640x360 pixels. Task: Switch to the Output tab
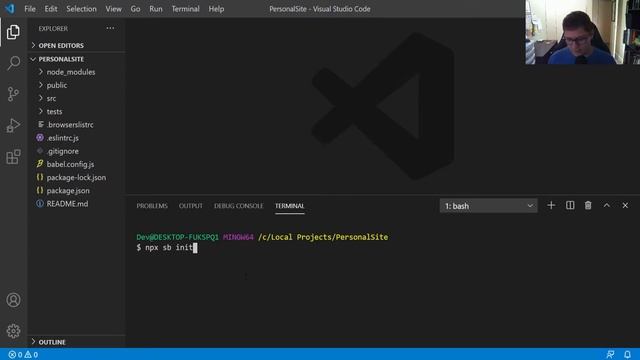click(x=191, y=206)
